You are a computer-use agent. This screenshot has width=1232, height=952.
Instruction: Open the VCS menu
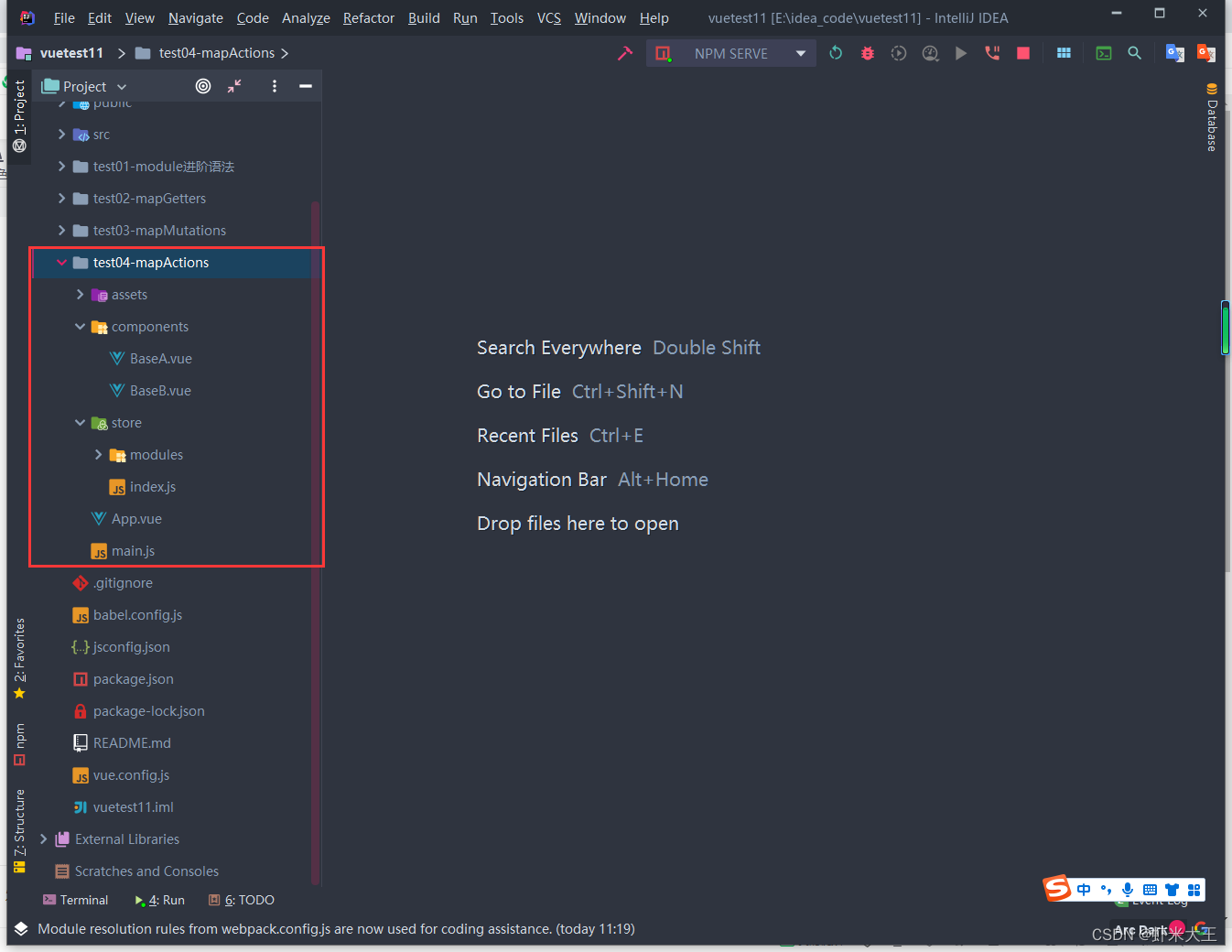pos(548,17)
